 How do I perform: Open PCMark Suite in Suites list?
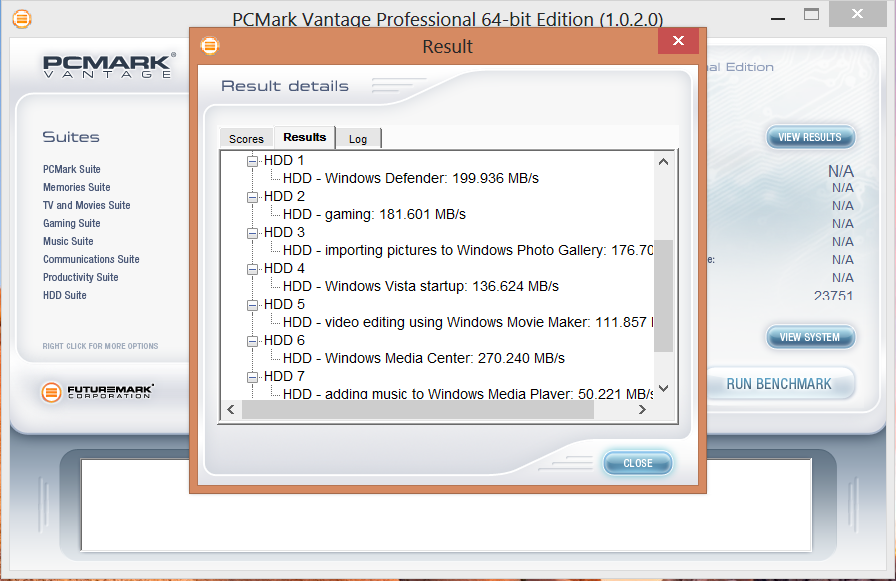click(72, 169)
